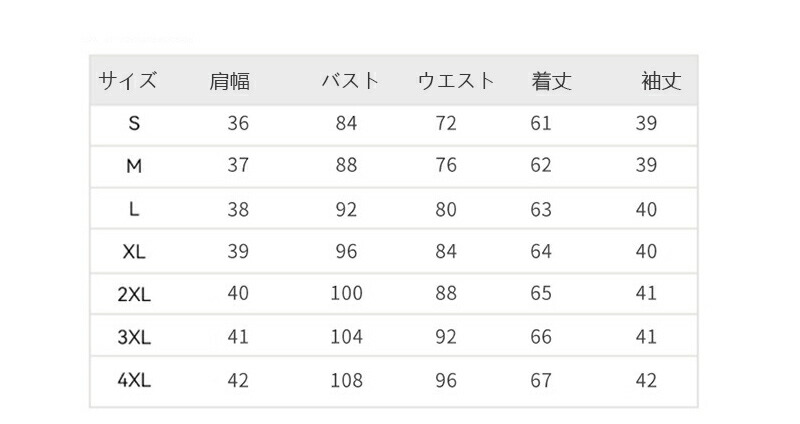Click the 肩幅 column header
This screenshot has width=800, height=424.
(x=230, y=81)
